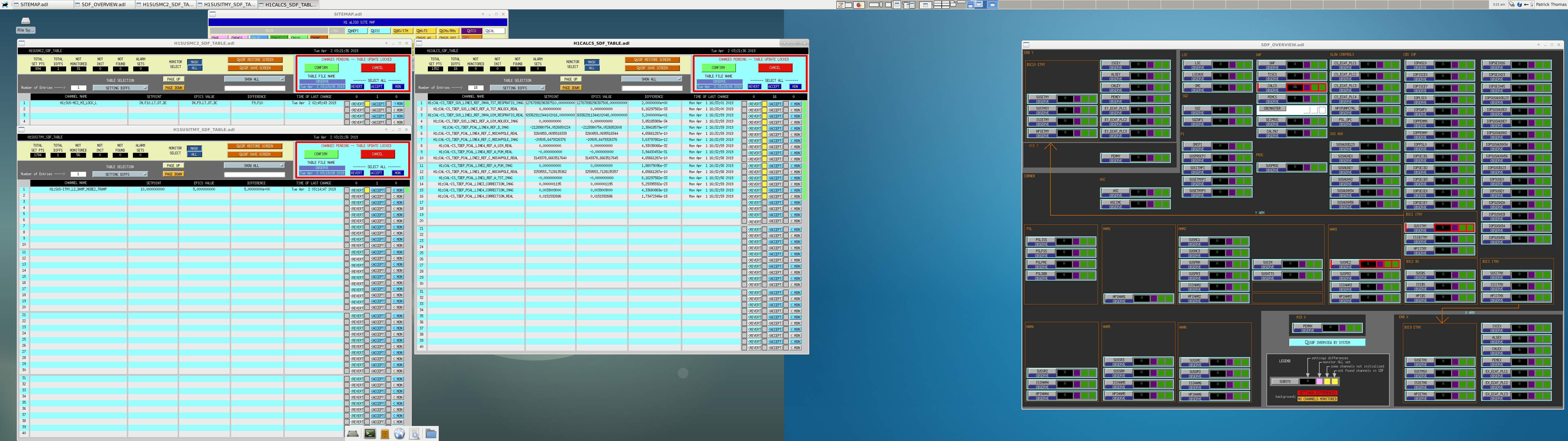Screen dimensions: 1568x441
Task: Click CANCEL in the H1SUSITMY table window
Action: (x=377, y=154)
